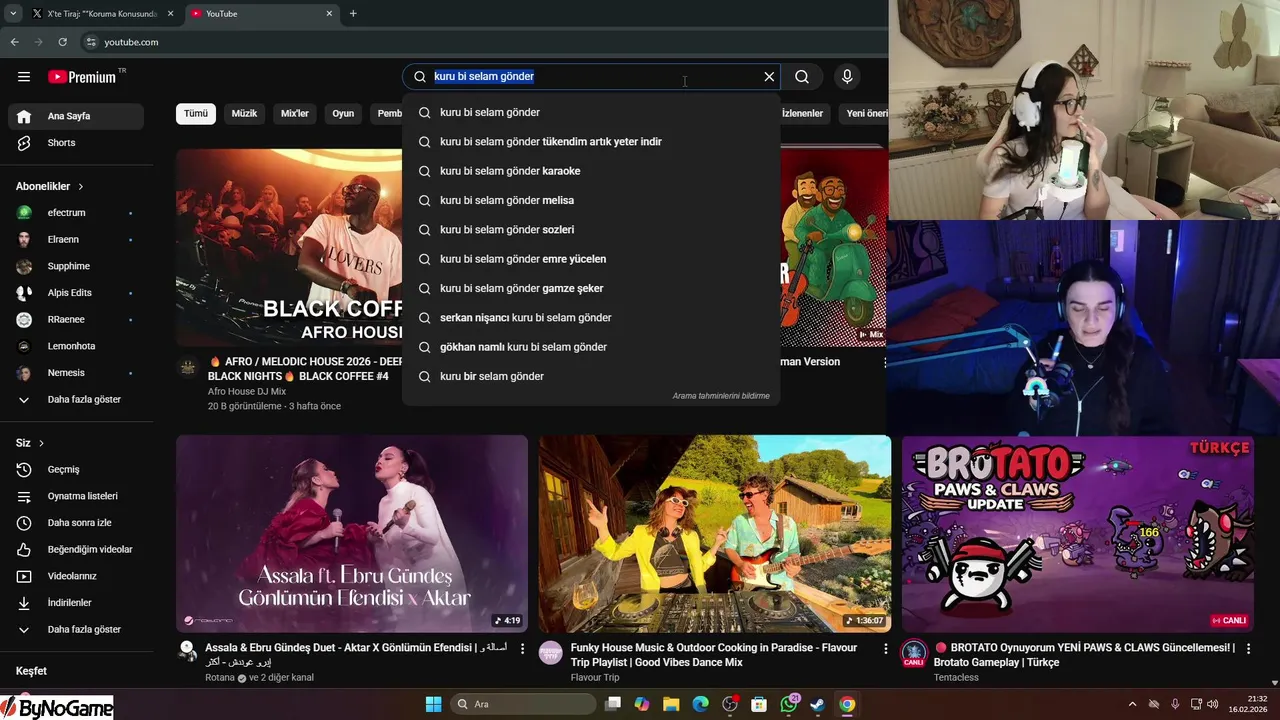The height and width of the screenshot is (720, 1280).
Task: Open WhatsApp from the taskbar
Action: click(x=789, y=704)
